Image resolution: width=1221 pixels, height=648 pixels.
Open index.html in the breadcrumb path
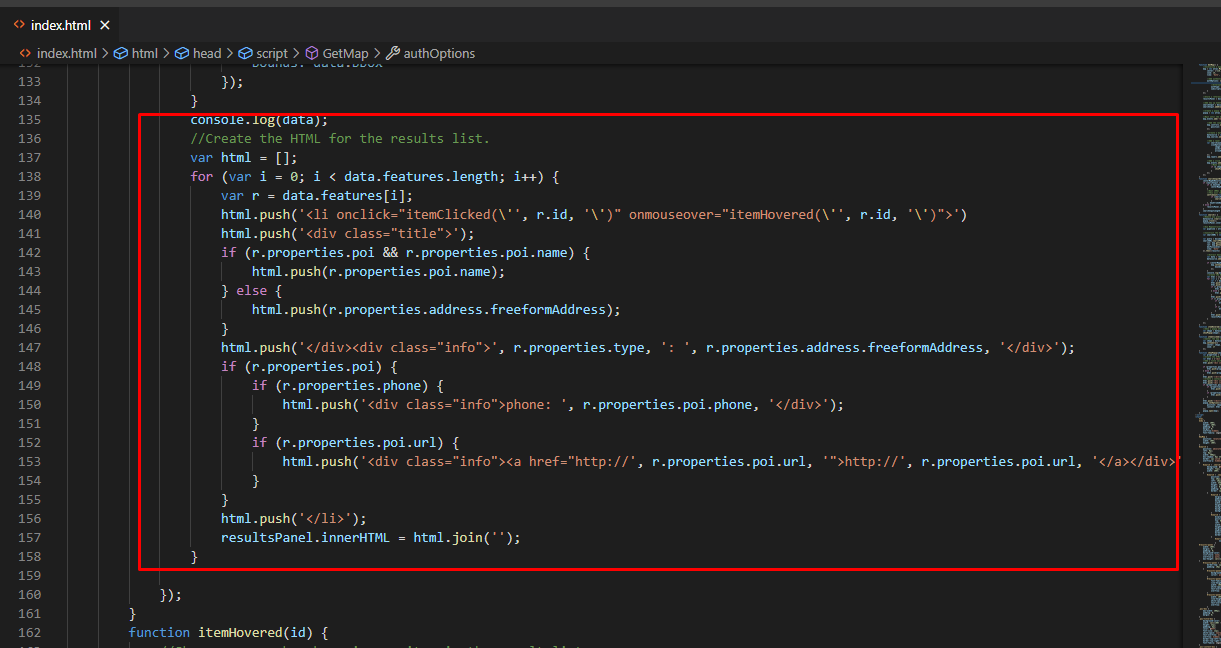(x=67, y=53)
